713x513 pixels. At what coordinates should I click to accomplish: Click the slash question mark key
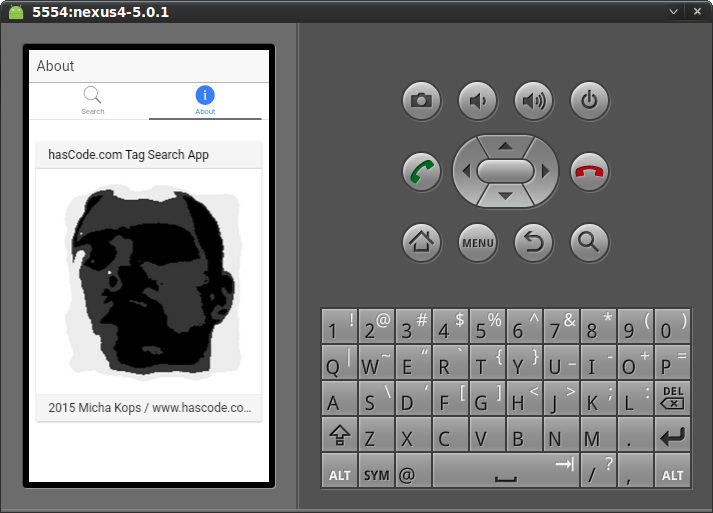point(599,470)
